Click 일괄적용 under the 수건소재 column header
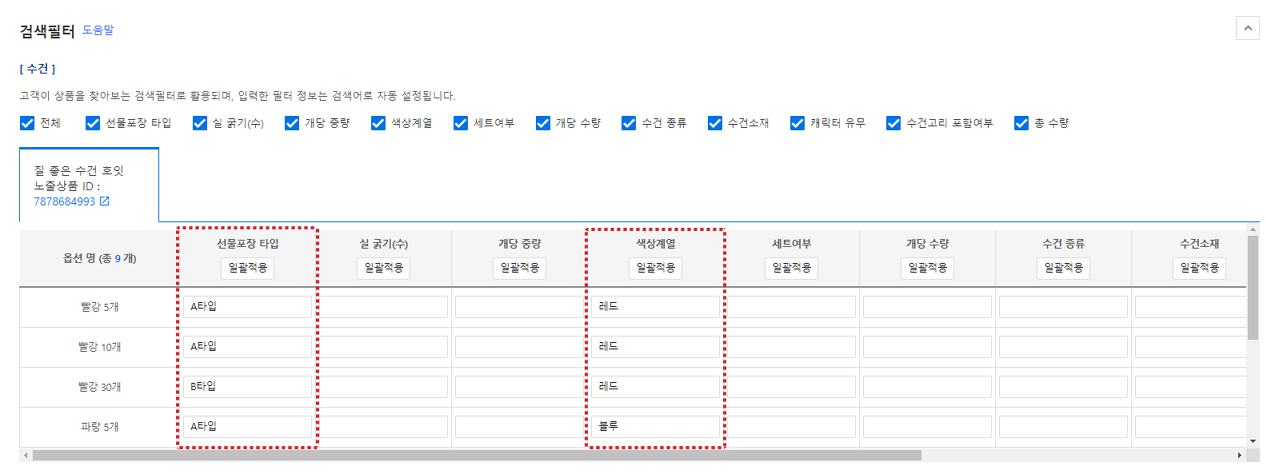 pos(1199,268)
